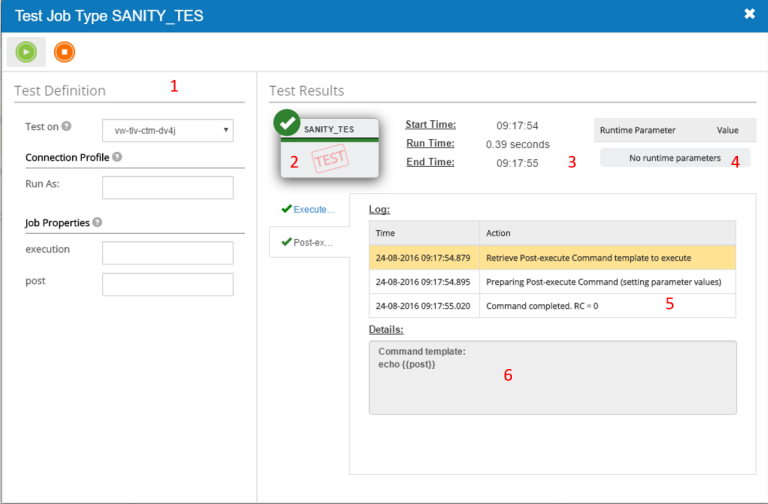This screenshot has height=504, width=768.
Task: Click the Runtime Parameter column header
Action: (637, 130)
